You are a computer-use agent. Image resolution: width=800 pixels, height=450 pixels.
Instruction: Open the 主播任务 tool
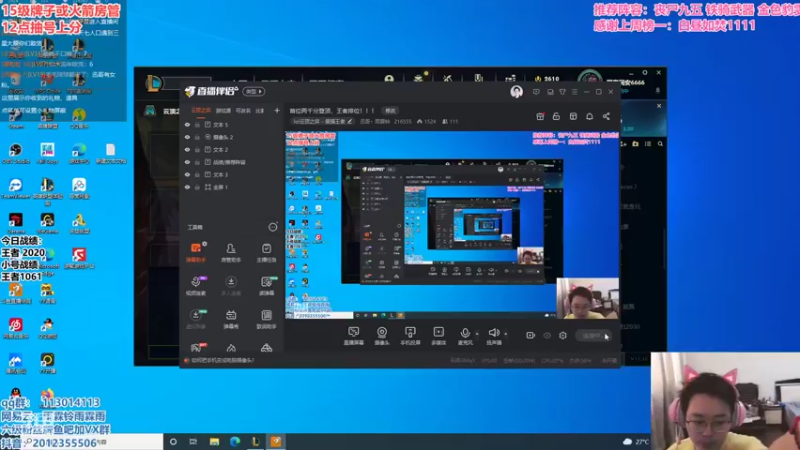point(266,253)
